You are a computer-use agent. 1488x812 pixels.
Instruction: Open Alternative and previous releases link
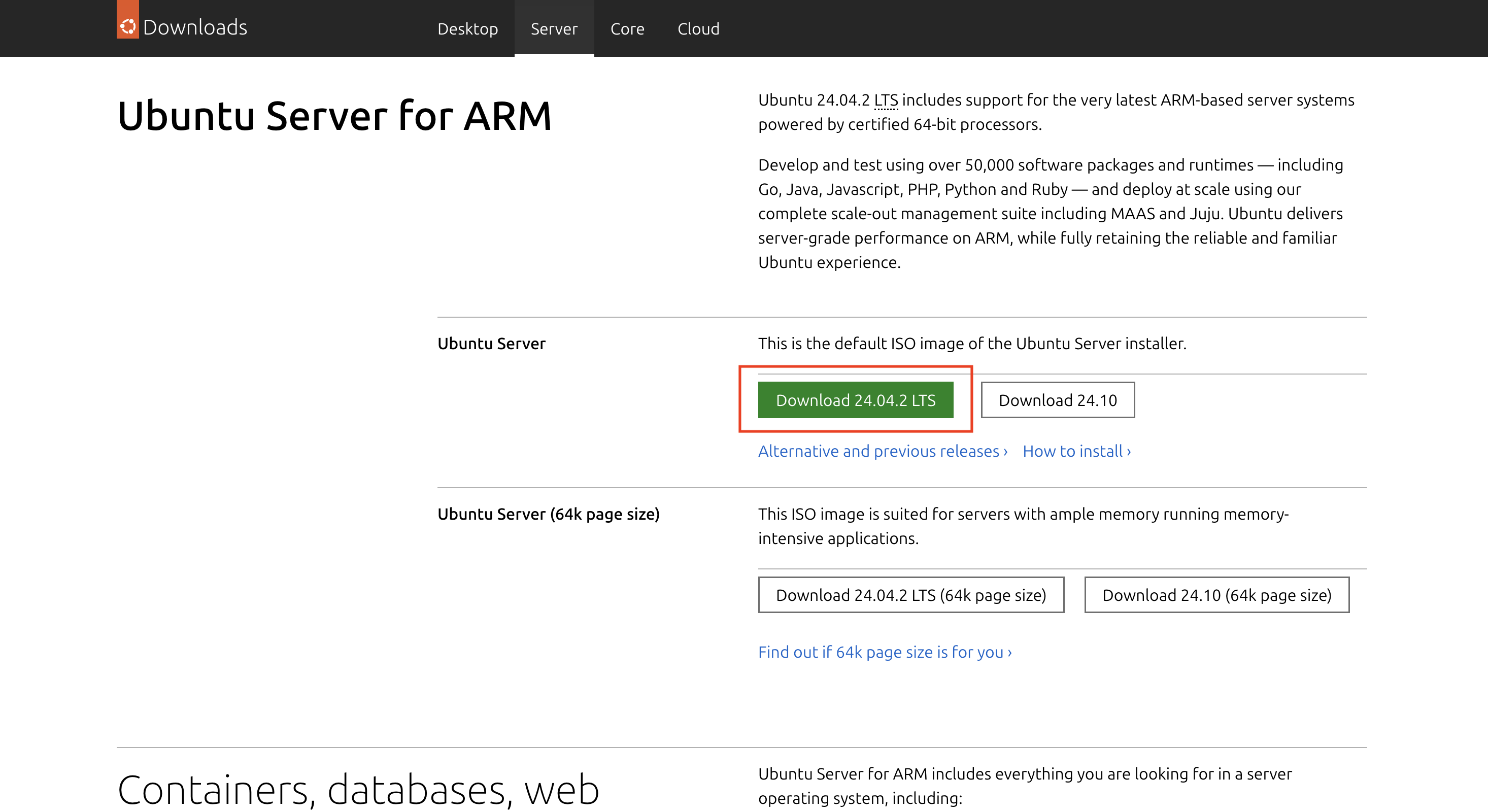(878, 451)
